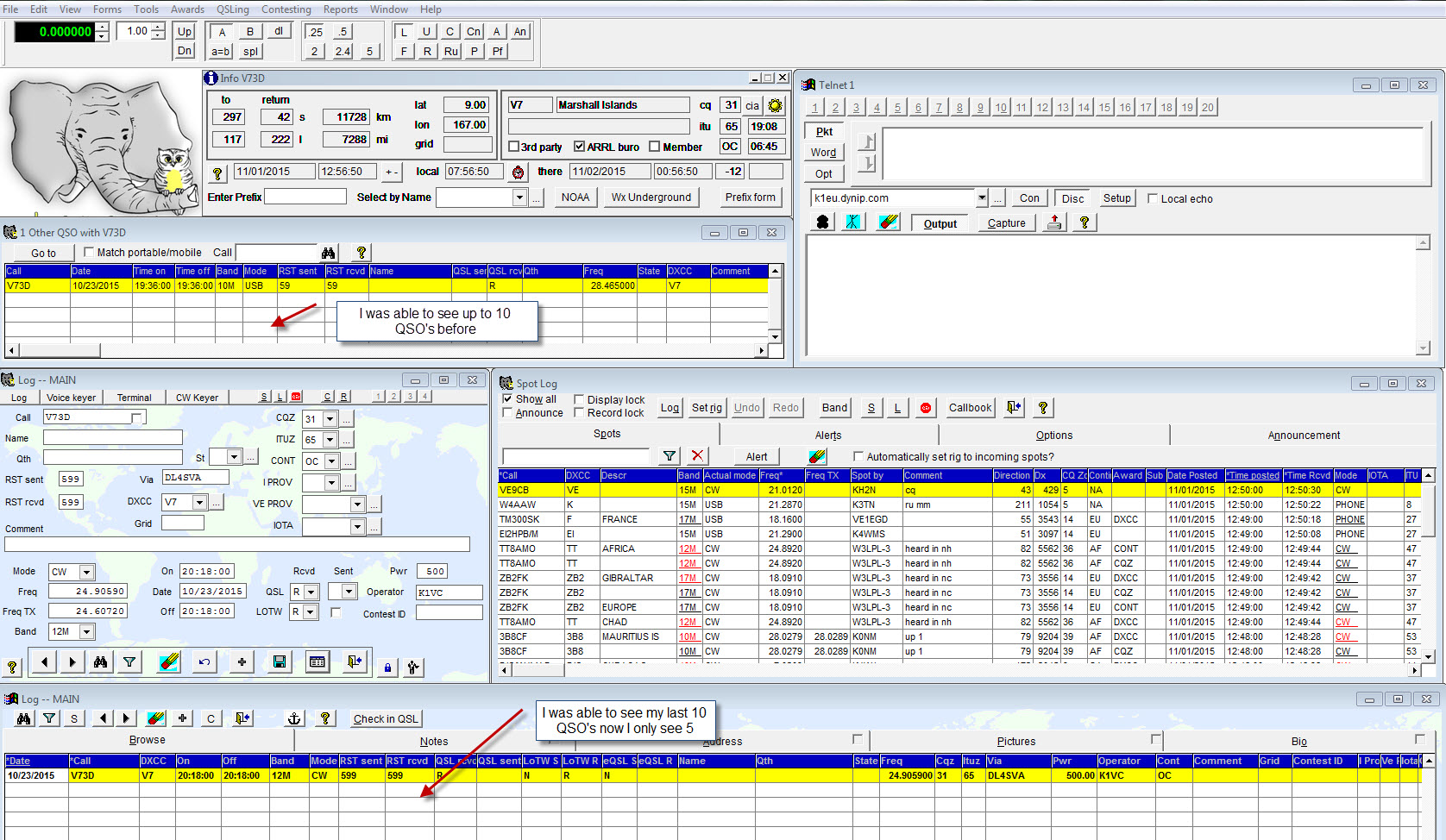Screen dimensions: 1446x840
Task: Enable Record lock checkbox
Action: (x=579, y=413)
